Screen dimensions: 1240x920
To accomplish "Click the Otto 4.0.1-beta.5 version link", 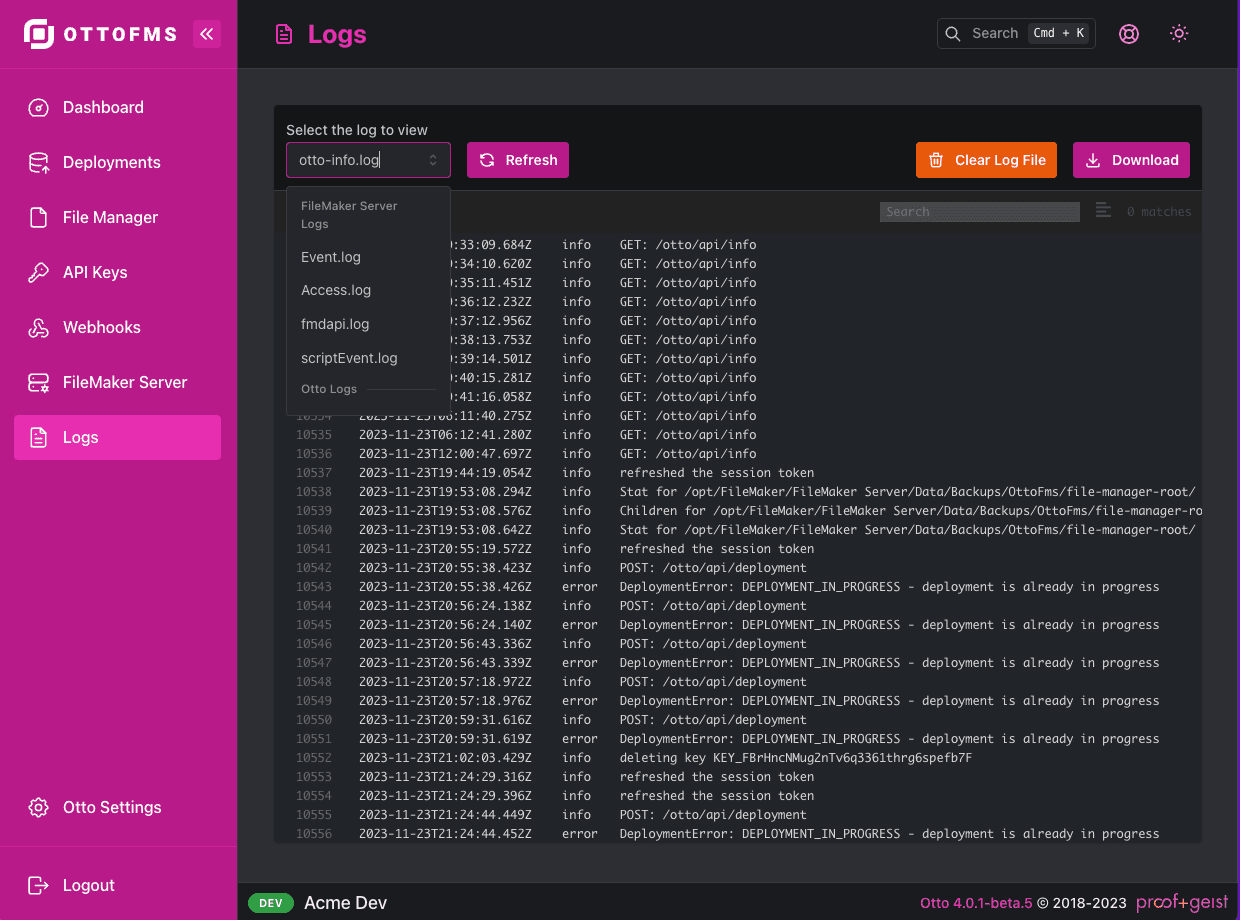I will [x=976, y=902].
